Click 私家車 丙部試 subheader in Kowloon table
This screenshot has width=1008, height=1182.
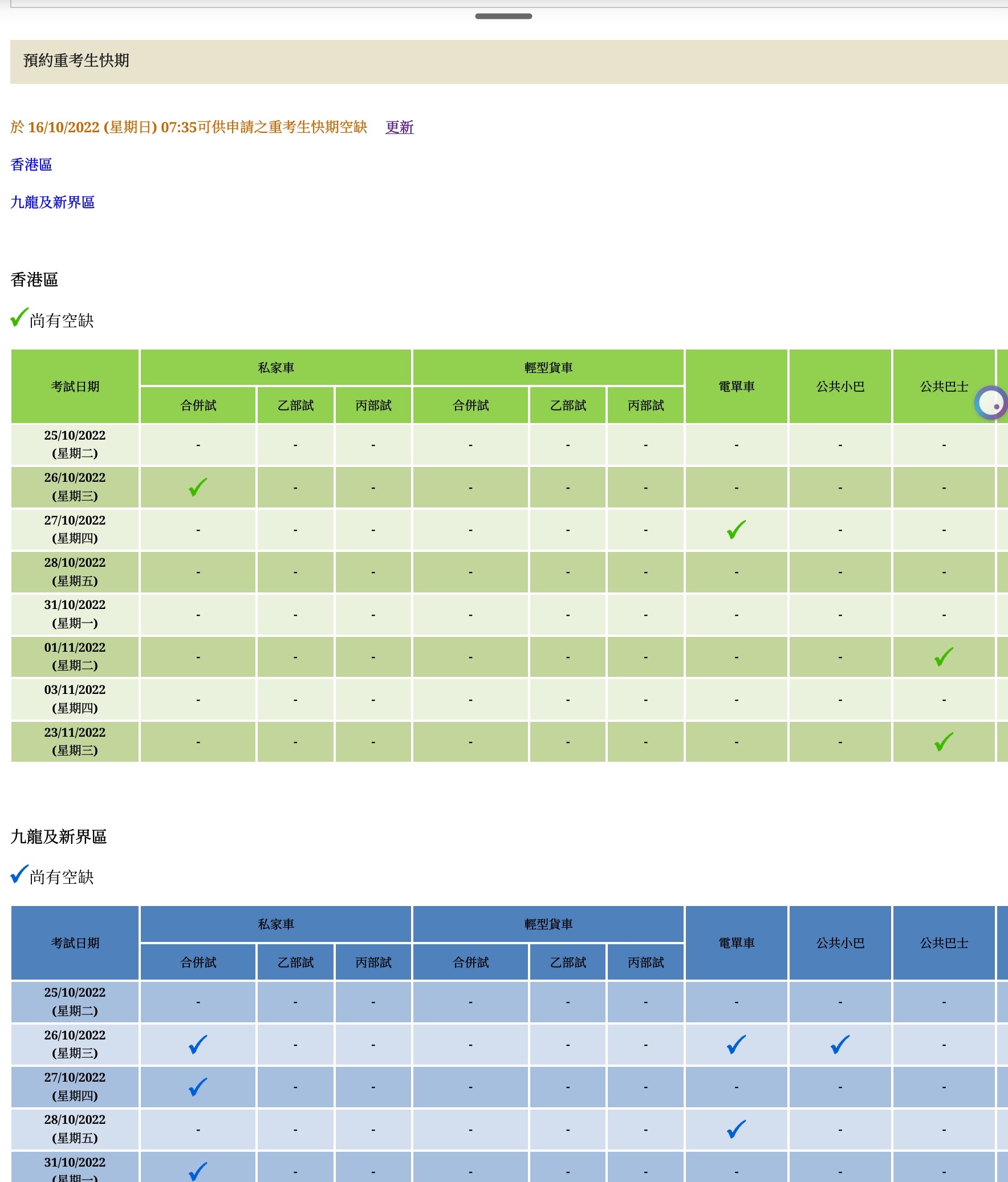(x=373, y=962)
